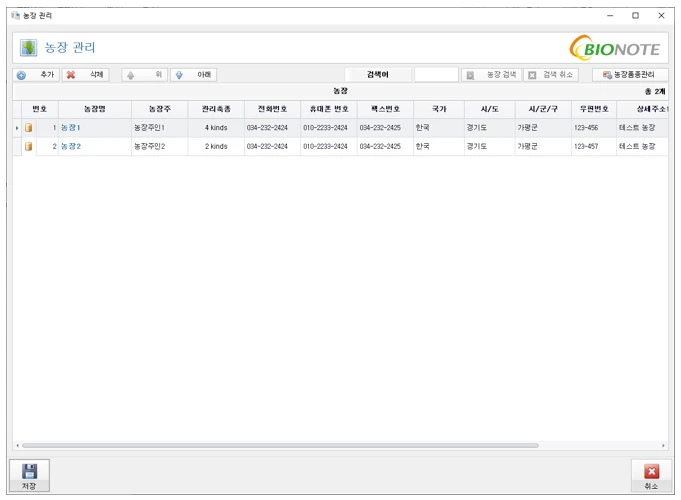This screenshot has width=681, height=500.
Task: Move the selected farm down with 아래 button
Action: tap(193, 75)
